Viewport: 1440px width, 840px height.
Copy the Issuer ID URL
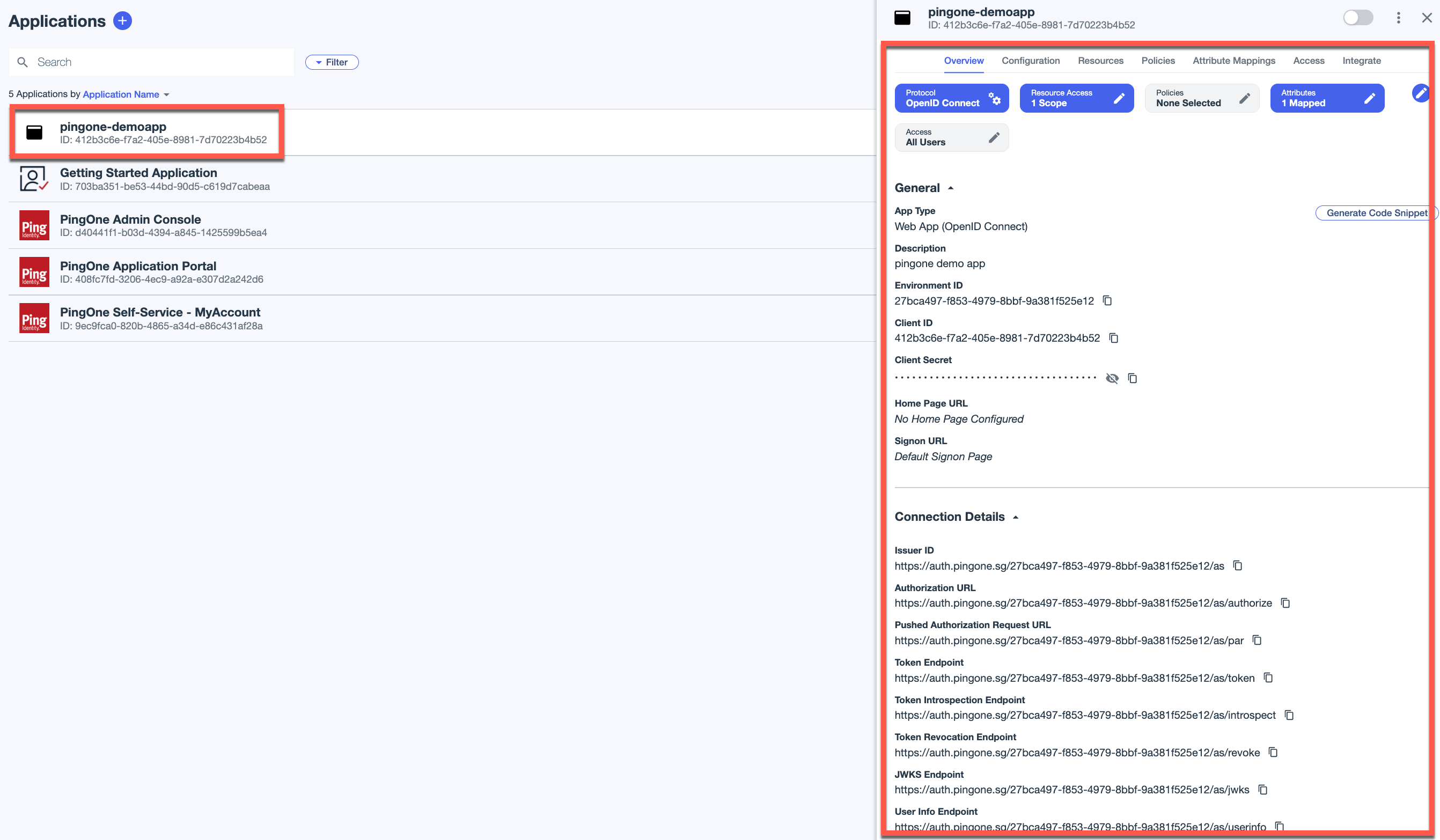[x=1238, y=566]
